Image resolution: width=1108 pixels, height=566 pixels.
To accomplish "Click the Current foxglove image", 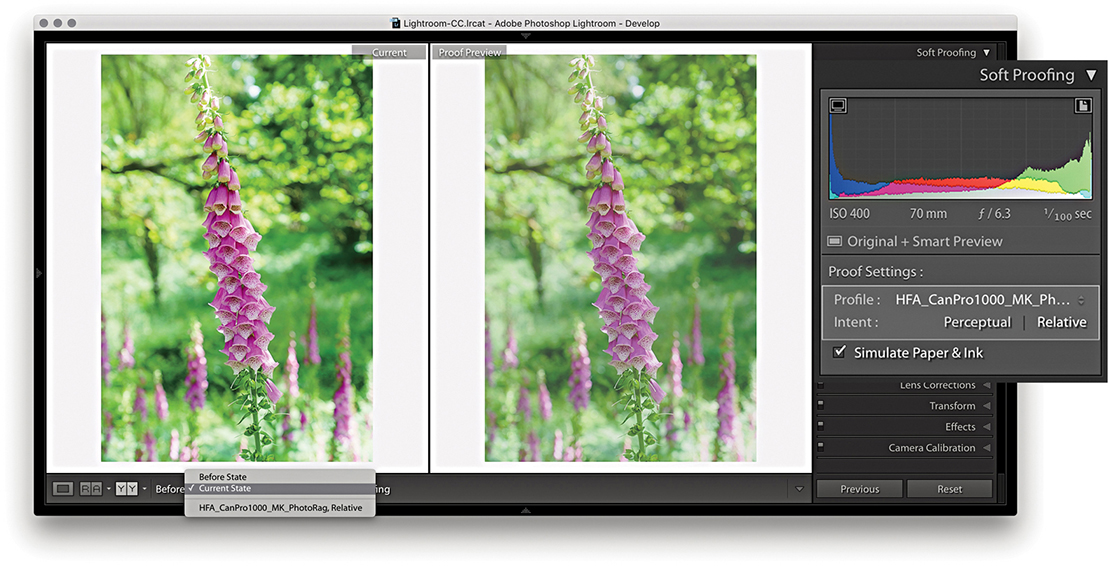I will [x=237, y=258].
